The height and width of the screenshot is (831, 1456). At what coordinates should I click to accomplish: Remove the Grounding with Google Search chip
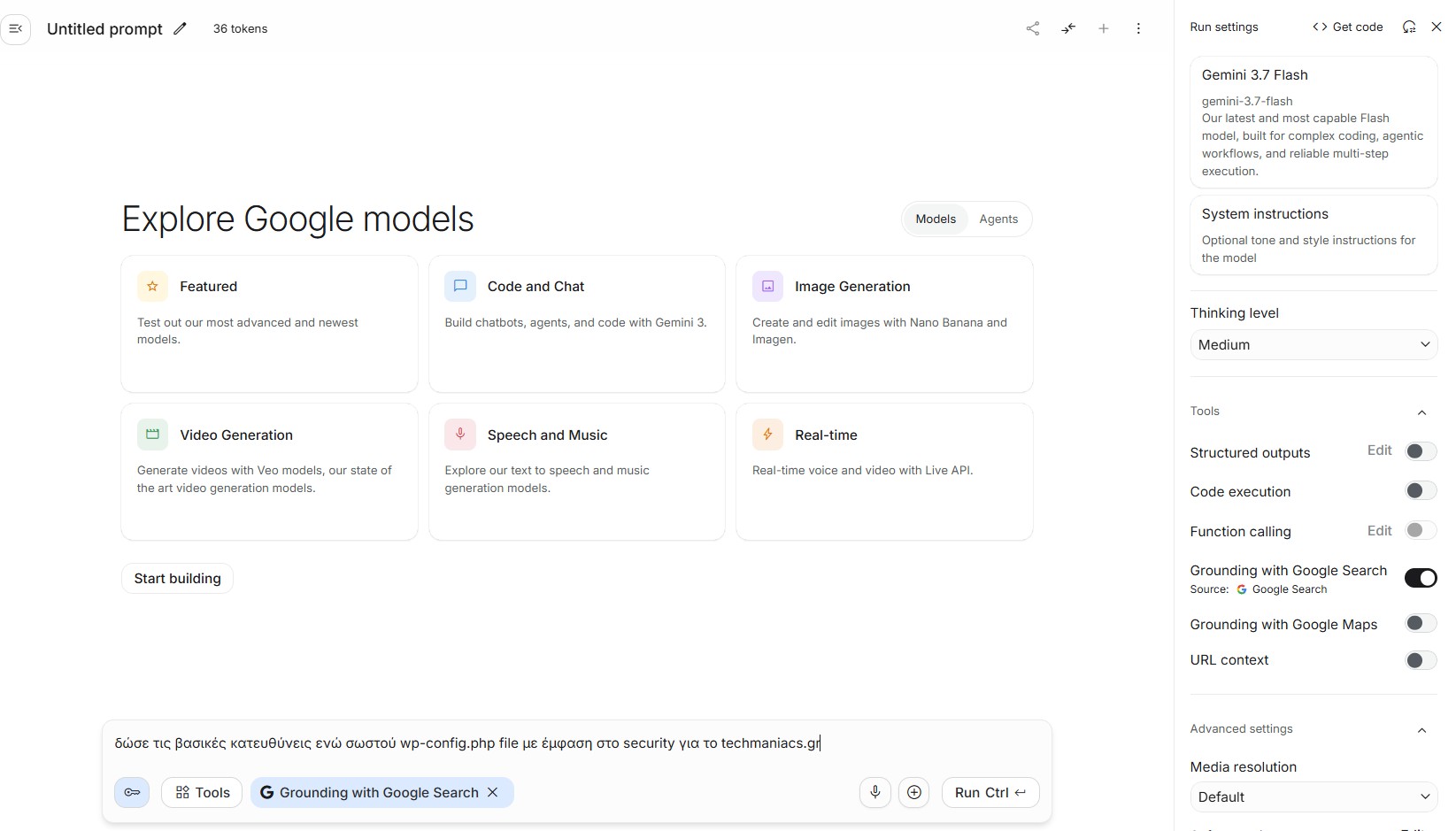[493, 792]
